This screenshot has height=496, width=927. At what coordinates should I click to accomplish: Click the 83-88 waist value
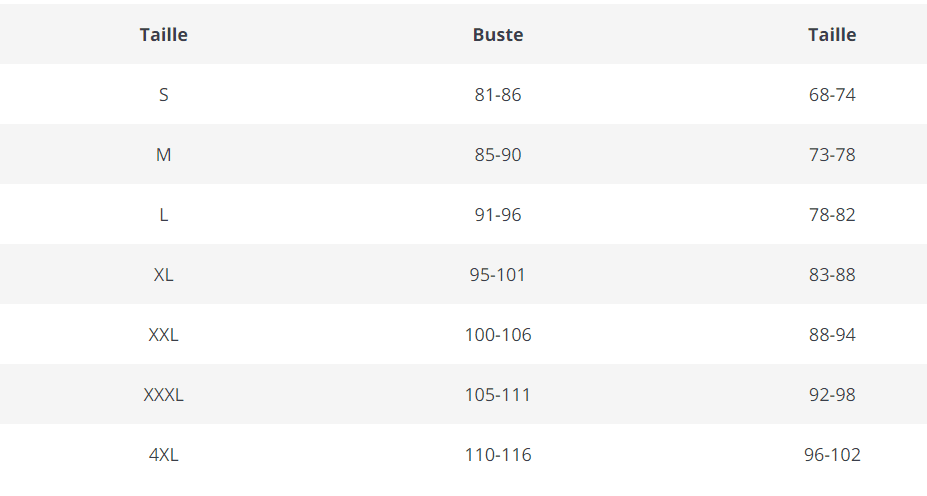click(x=832, y=275)
